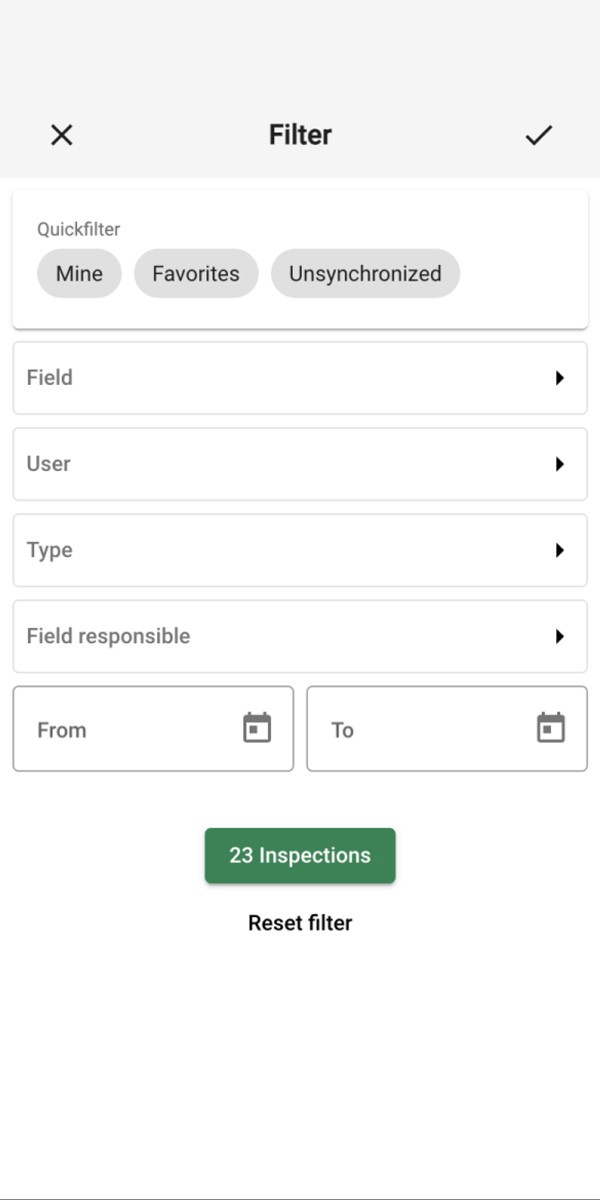Open the To date calendar picker
Viewport: 600px width, 1200px height.
pyautogui.click(x=551, y=728)
